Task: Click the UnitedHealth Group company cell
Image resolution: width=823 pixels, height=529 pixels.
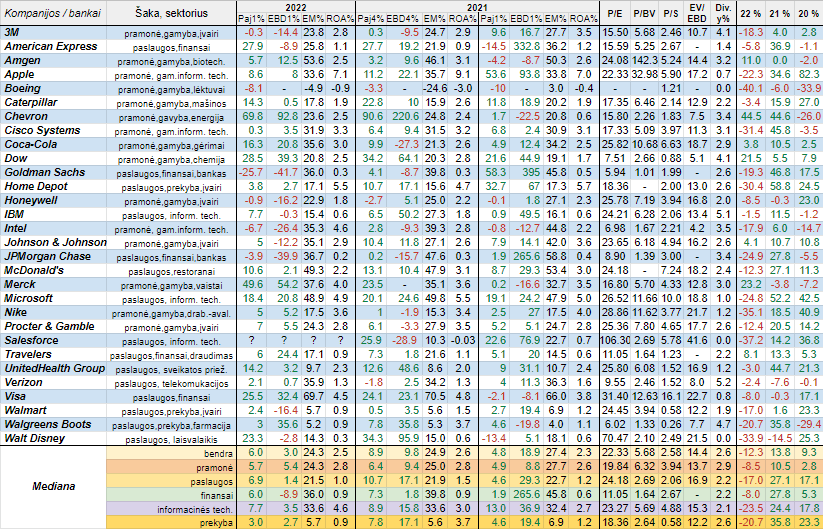Action: point(54,368)
